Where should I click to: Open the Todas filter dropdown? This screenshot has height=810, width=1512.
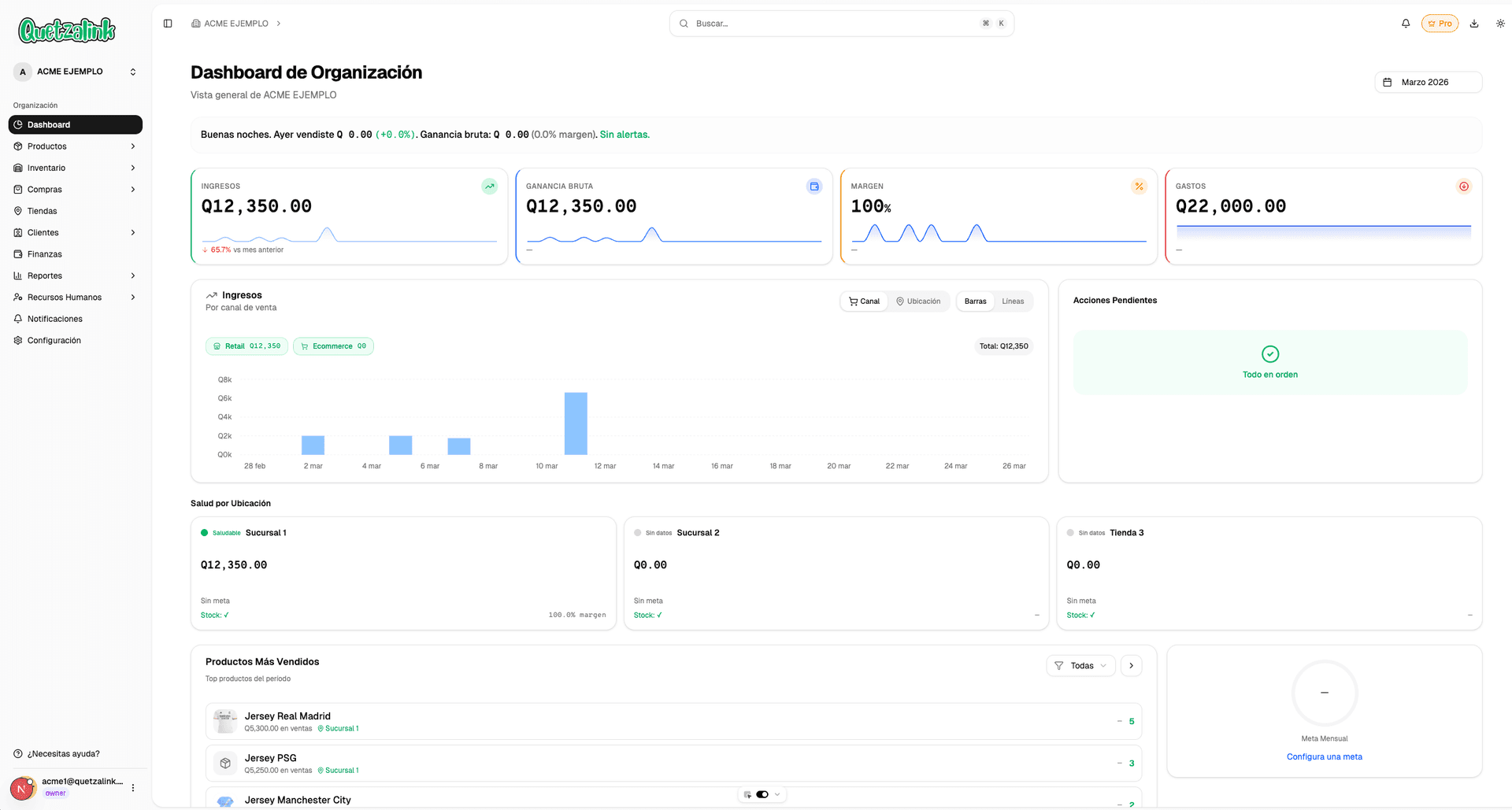coord(1080,665)
